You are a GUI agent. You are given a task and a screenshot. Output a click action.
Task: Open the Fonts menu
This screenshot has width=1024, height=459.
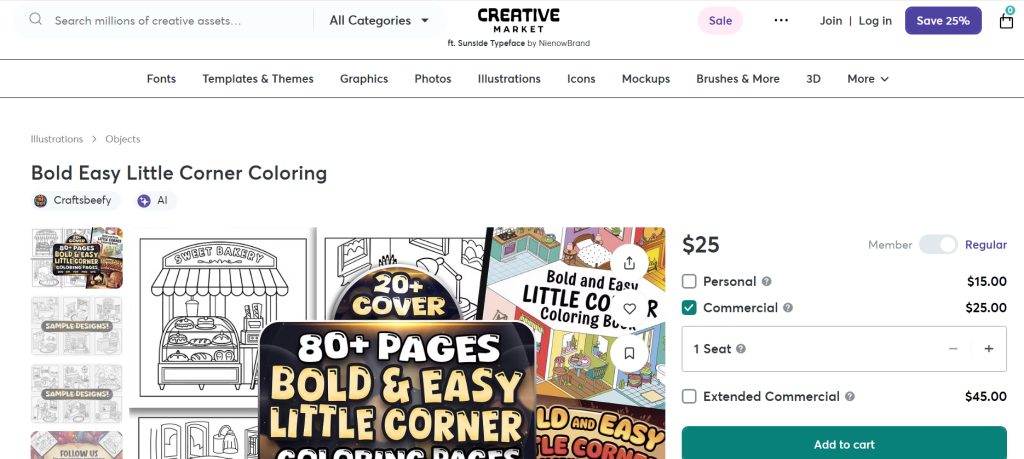coord(161,79)
